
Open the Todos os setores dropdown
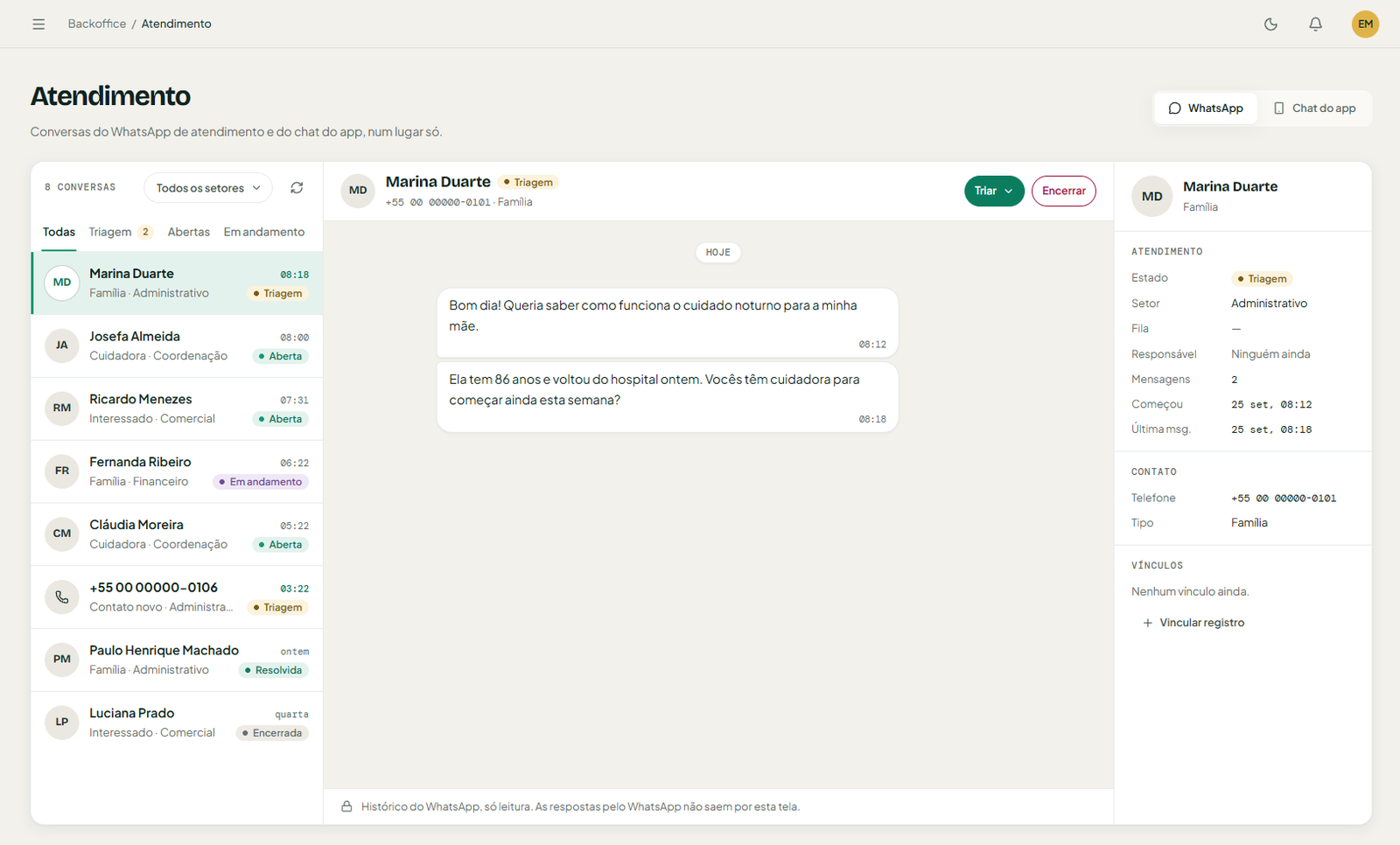pyautogui.click(x=208, y=188)
